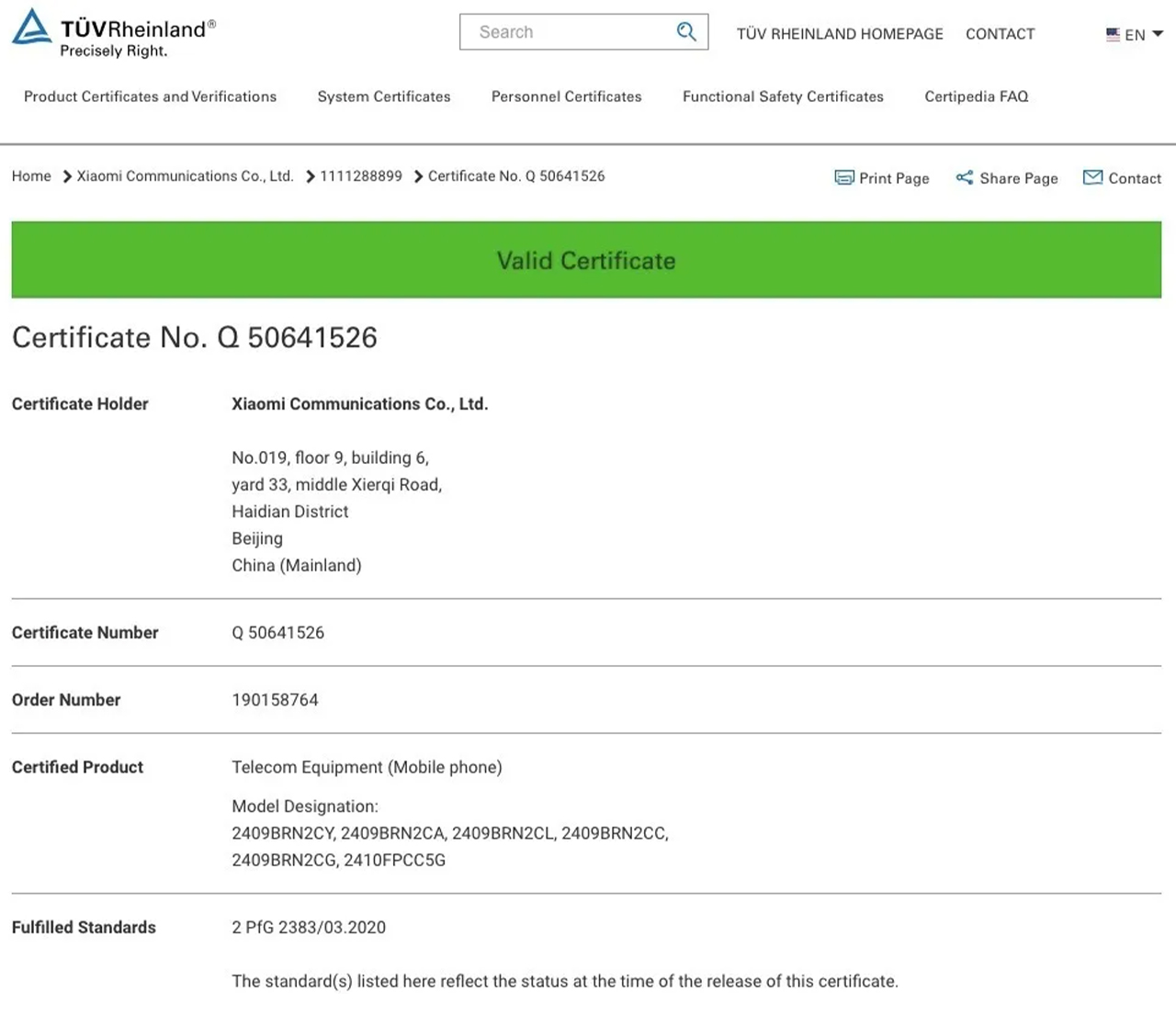Open System Certificates menu
The image size is (1176, 1027).
click(x=384, y=96)
